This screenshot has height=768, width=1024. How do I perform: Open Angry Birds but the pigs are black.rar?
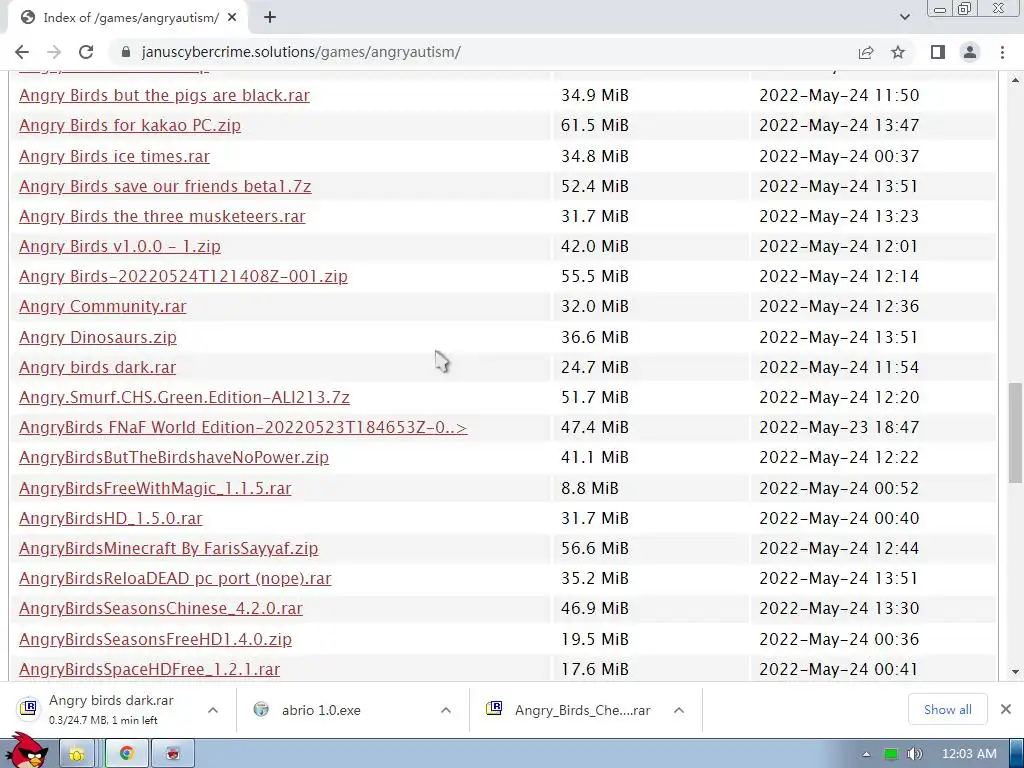tap(165, 95)
